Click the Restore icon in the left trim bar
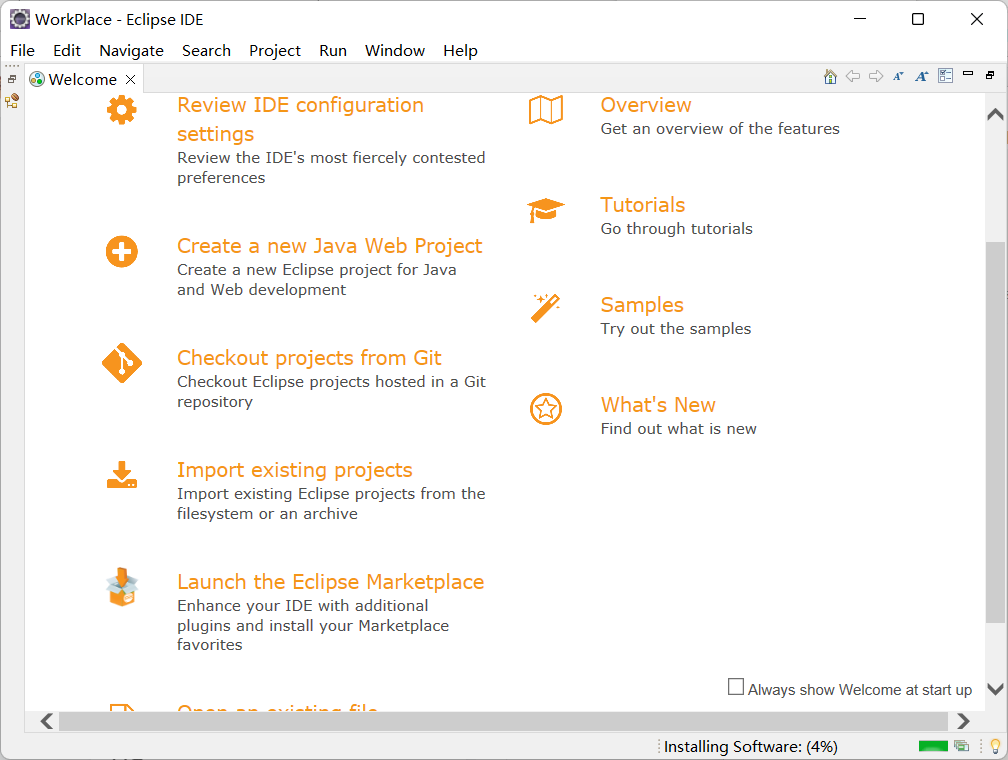Screen dimensions: 1008x760 coord(12,79)
